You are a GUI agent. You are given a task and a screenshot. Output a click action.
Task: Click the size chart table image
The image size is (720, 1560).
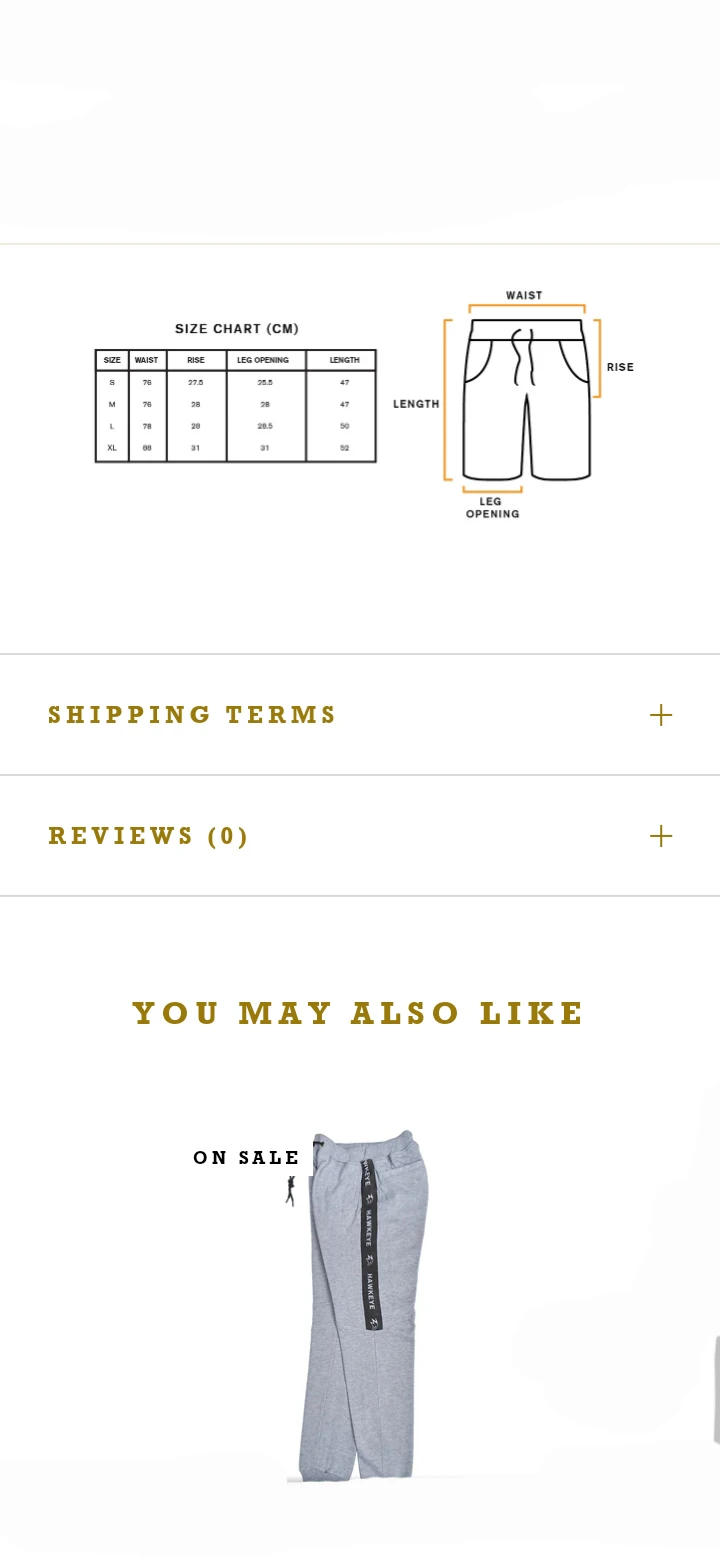point(236,405)
